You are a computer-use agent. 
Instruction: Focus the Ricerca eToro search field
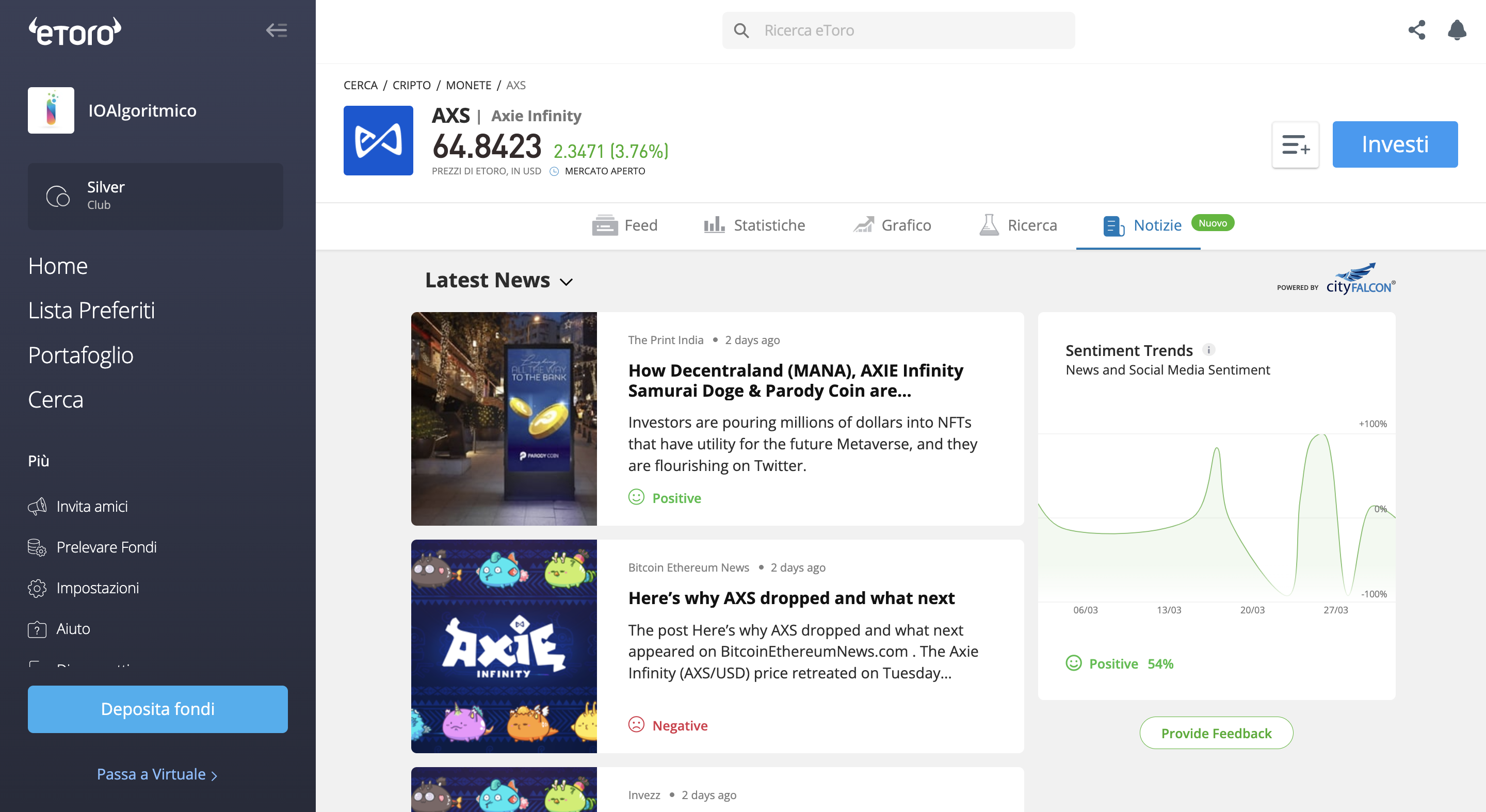898,30
